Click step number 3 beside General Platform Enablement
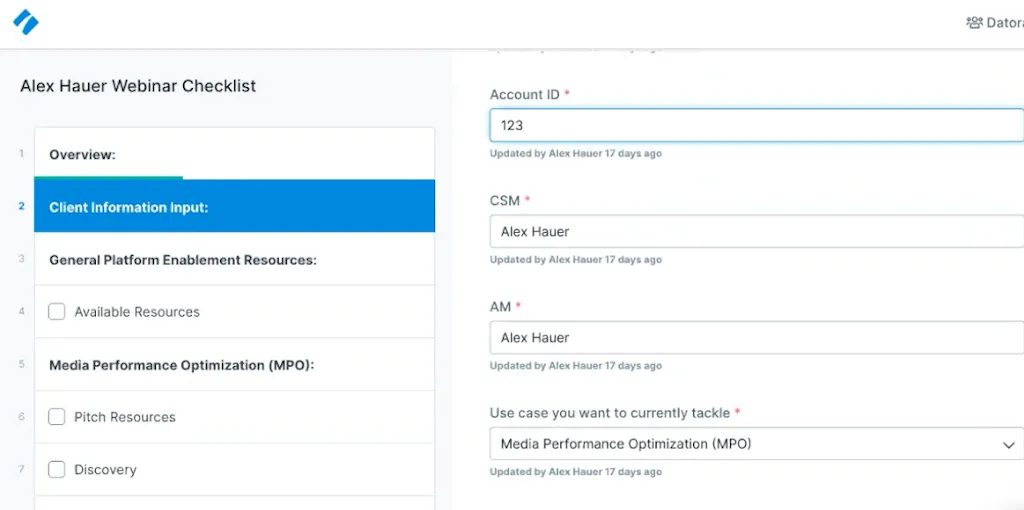The height and width of the screenshot is (510, 1024). [22, 259]
